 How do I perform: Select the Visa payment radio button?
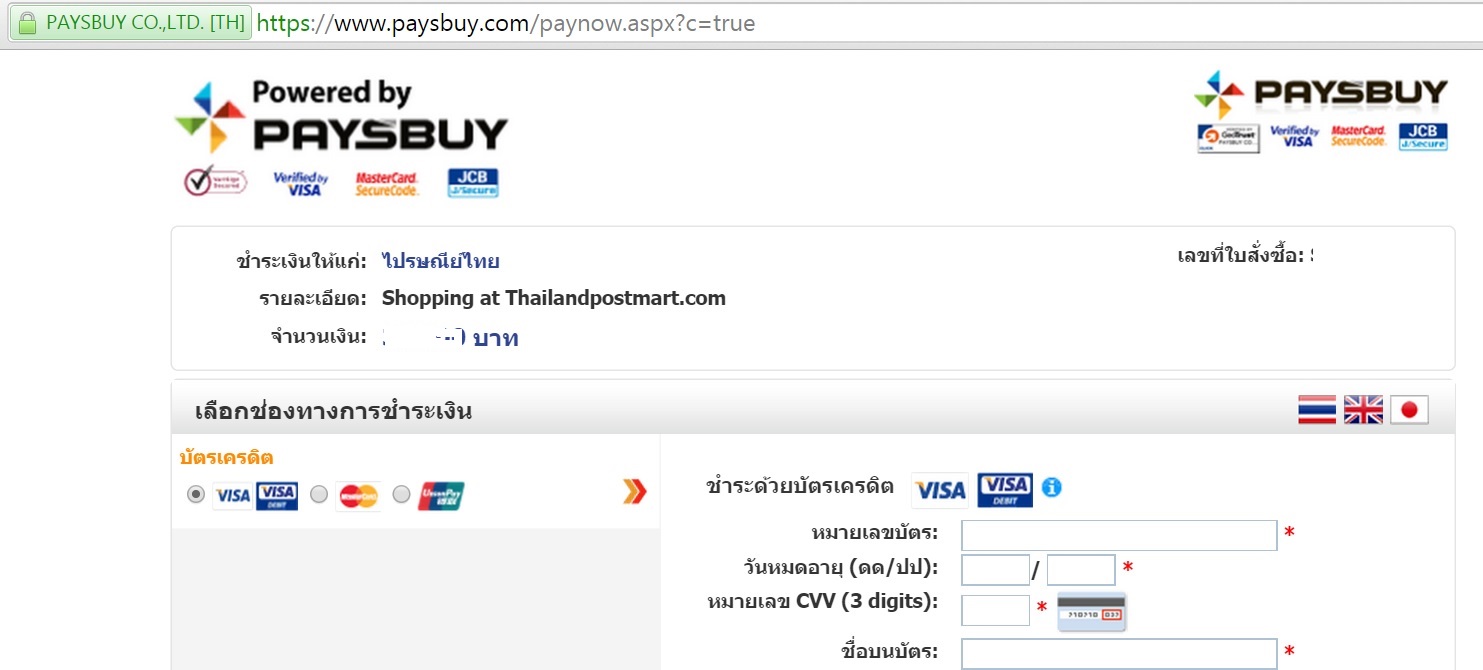coord(196,494)
